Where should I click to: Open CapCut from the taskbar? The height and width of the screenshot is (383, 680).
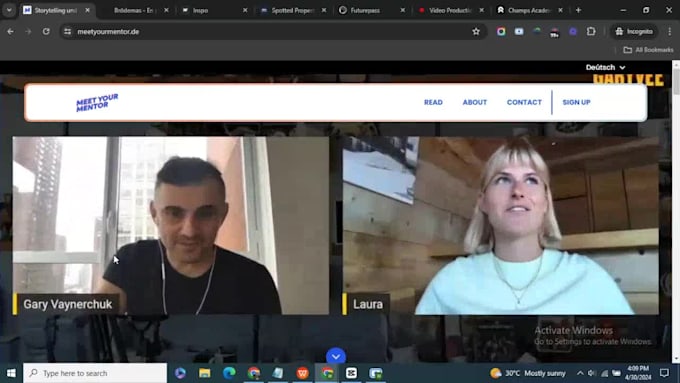[351, 373]
